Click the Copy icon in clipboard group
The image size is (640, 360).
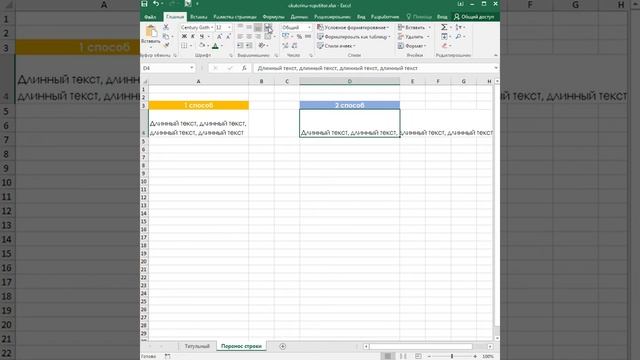pos(166,36)
